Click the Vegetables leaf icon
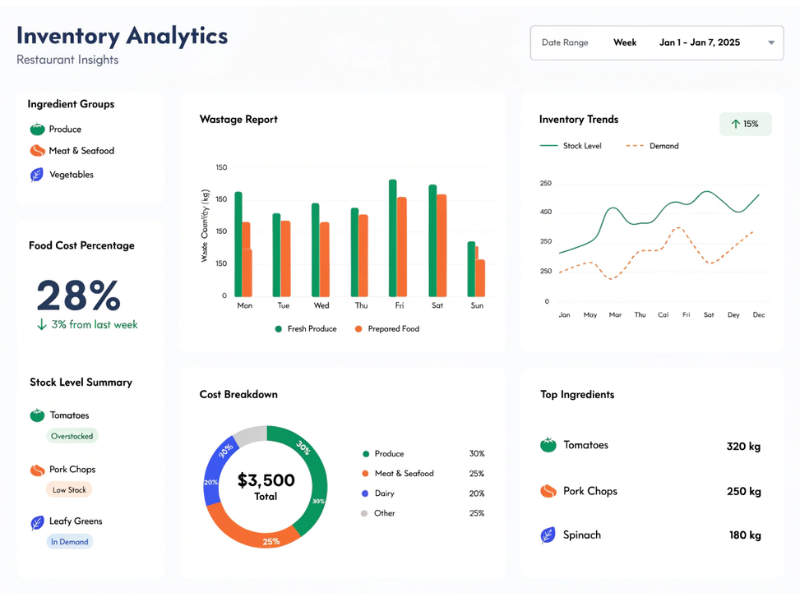The width and height of the screenshot is (800, 600). [x=37, y=174]
